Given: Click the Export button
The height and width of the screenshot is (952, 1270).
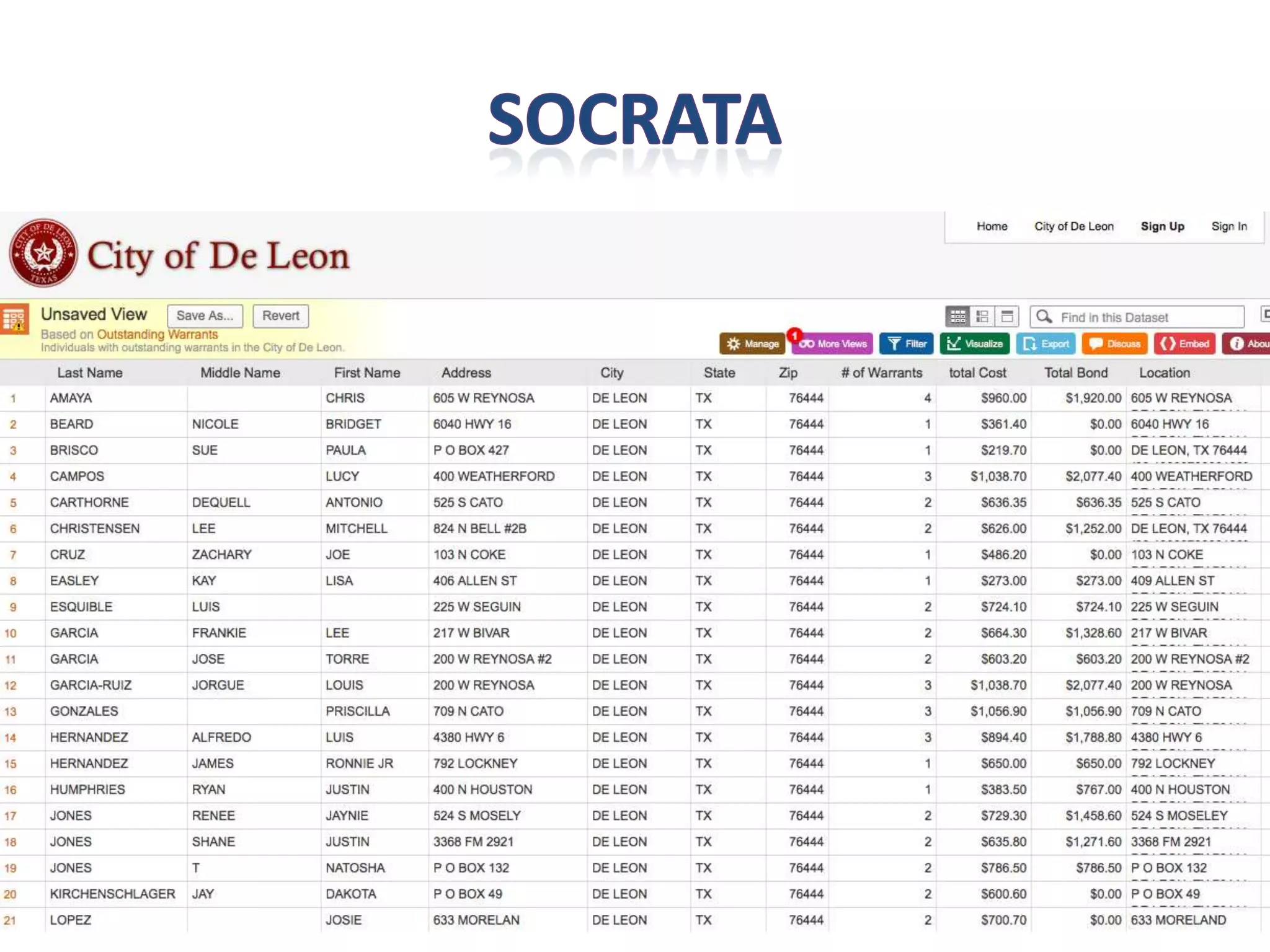Looking at the screenshot, I should 1046,344.
